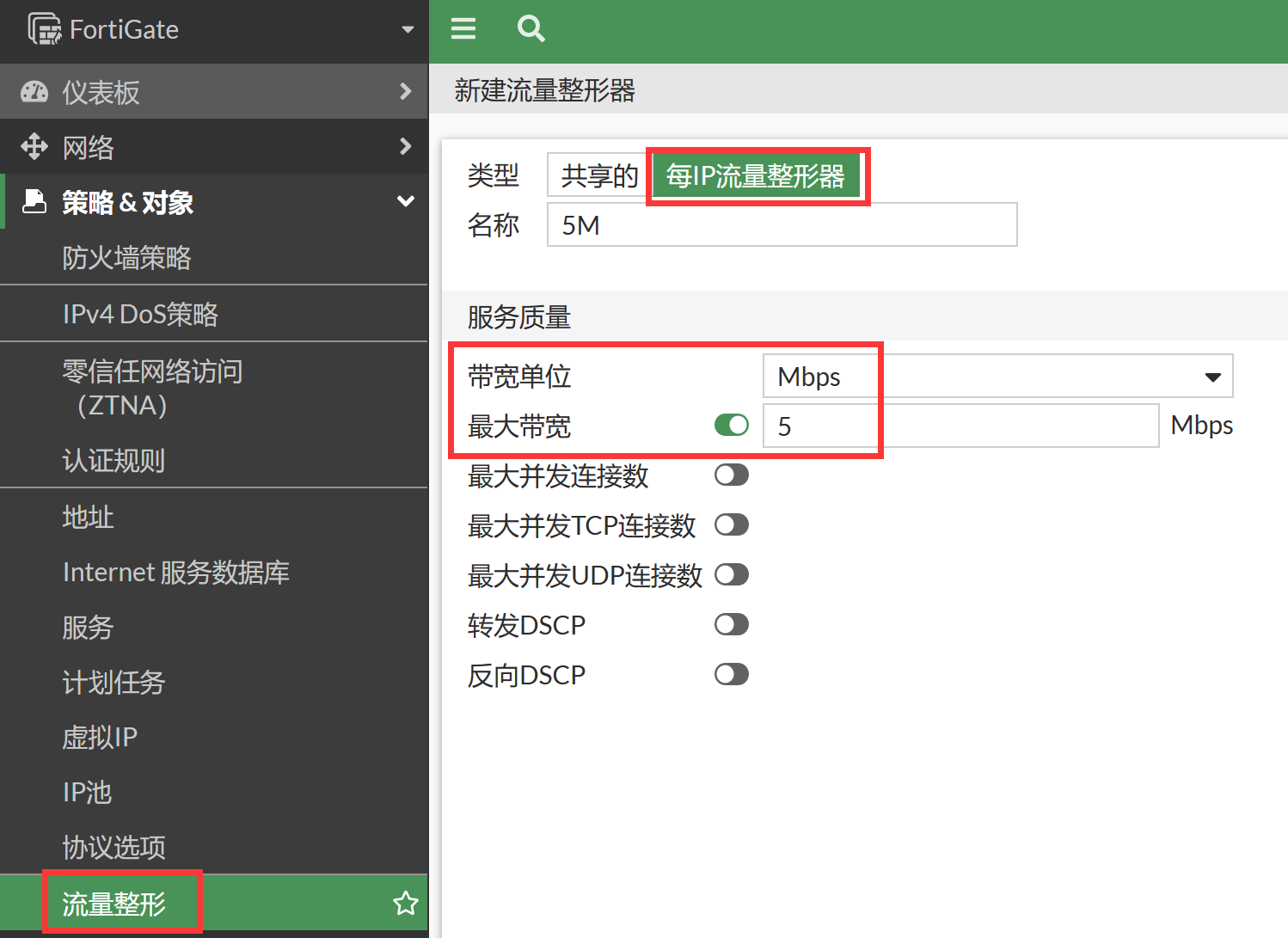Disable the 最大带宽 toggle

coord(732,426)
